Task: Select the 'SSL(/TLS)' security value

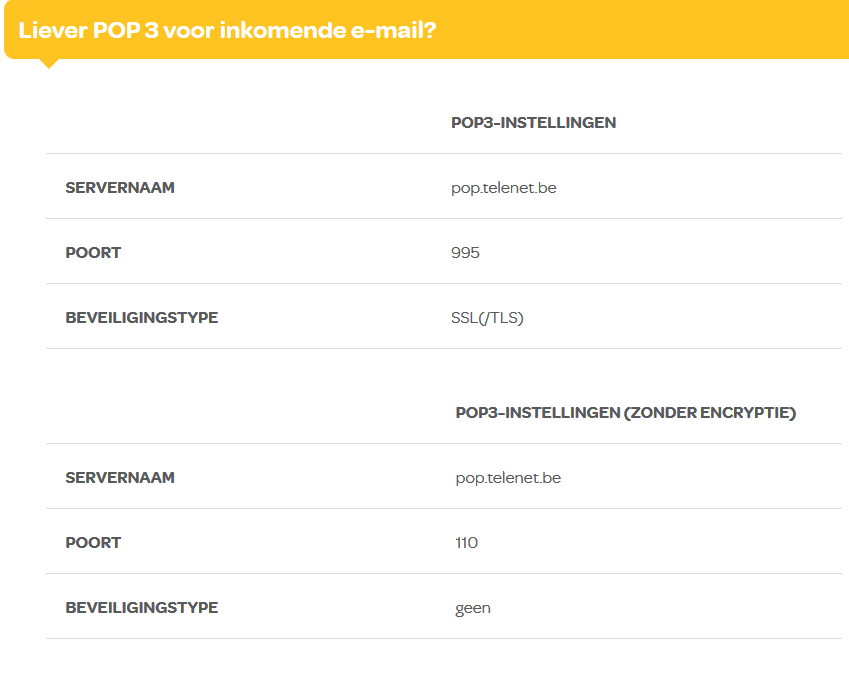Action: click(487, 318)
